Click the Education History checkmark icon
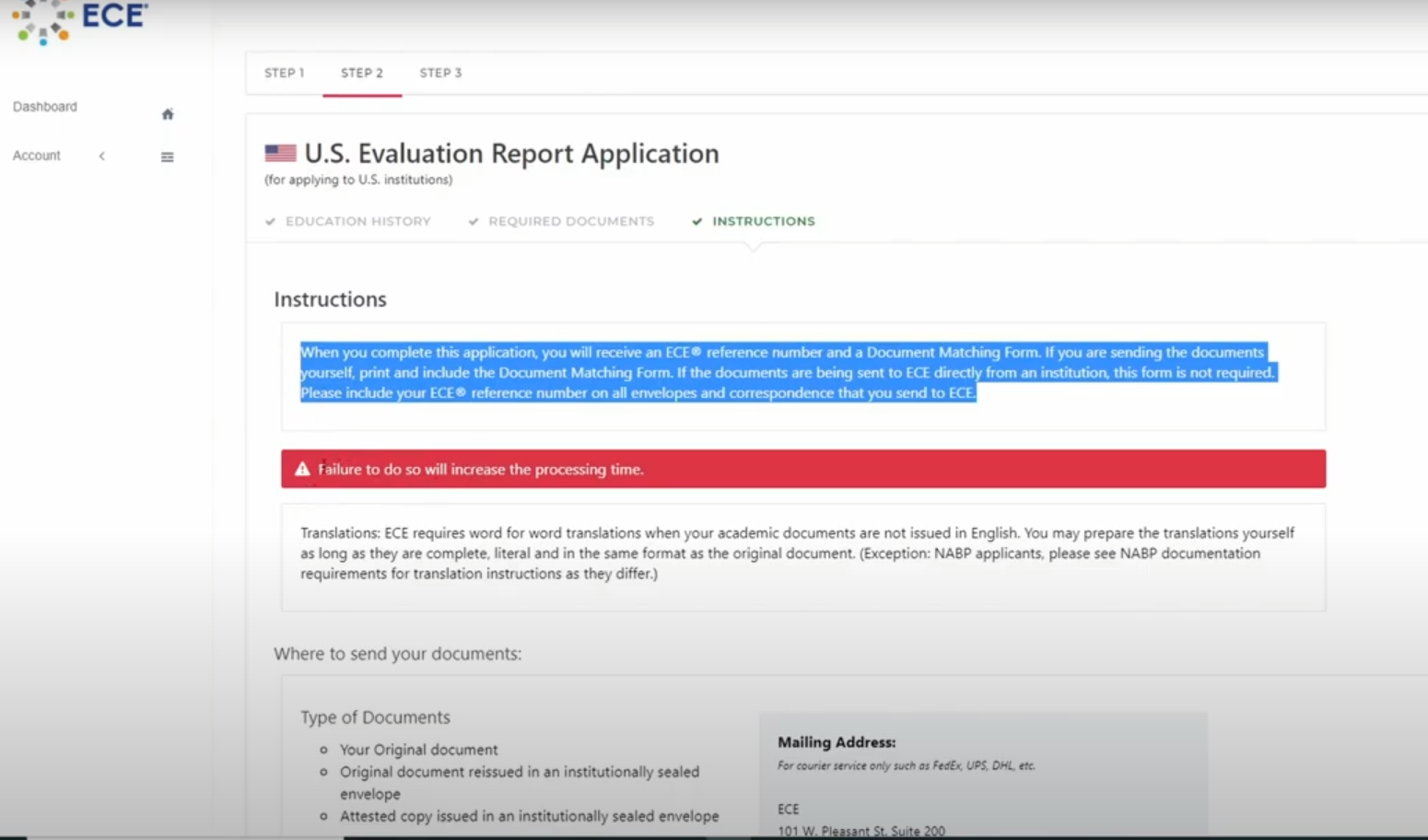Screen dimensions: 1428x840 (270, 221)
